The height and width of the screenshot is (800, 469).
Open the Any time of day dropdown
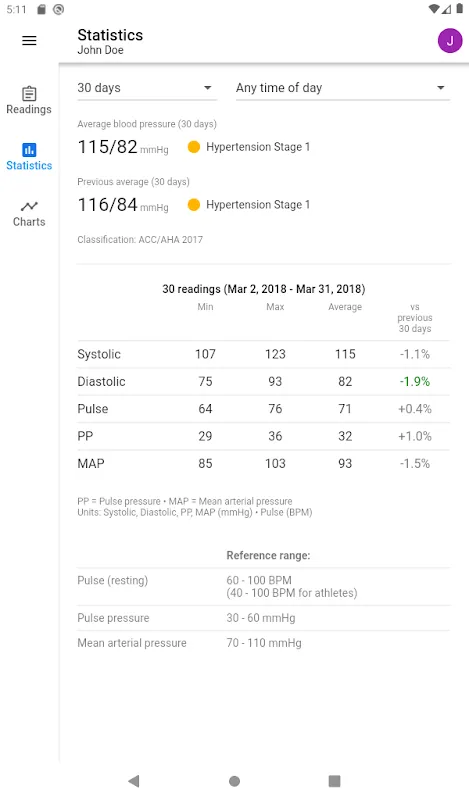click(x=343, y=88)
